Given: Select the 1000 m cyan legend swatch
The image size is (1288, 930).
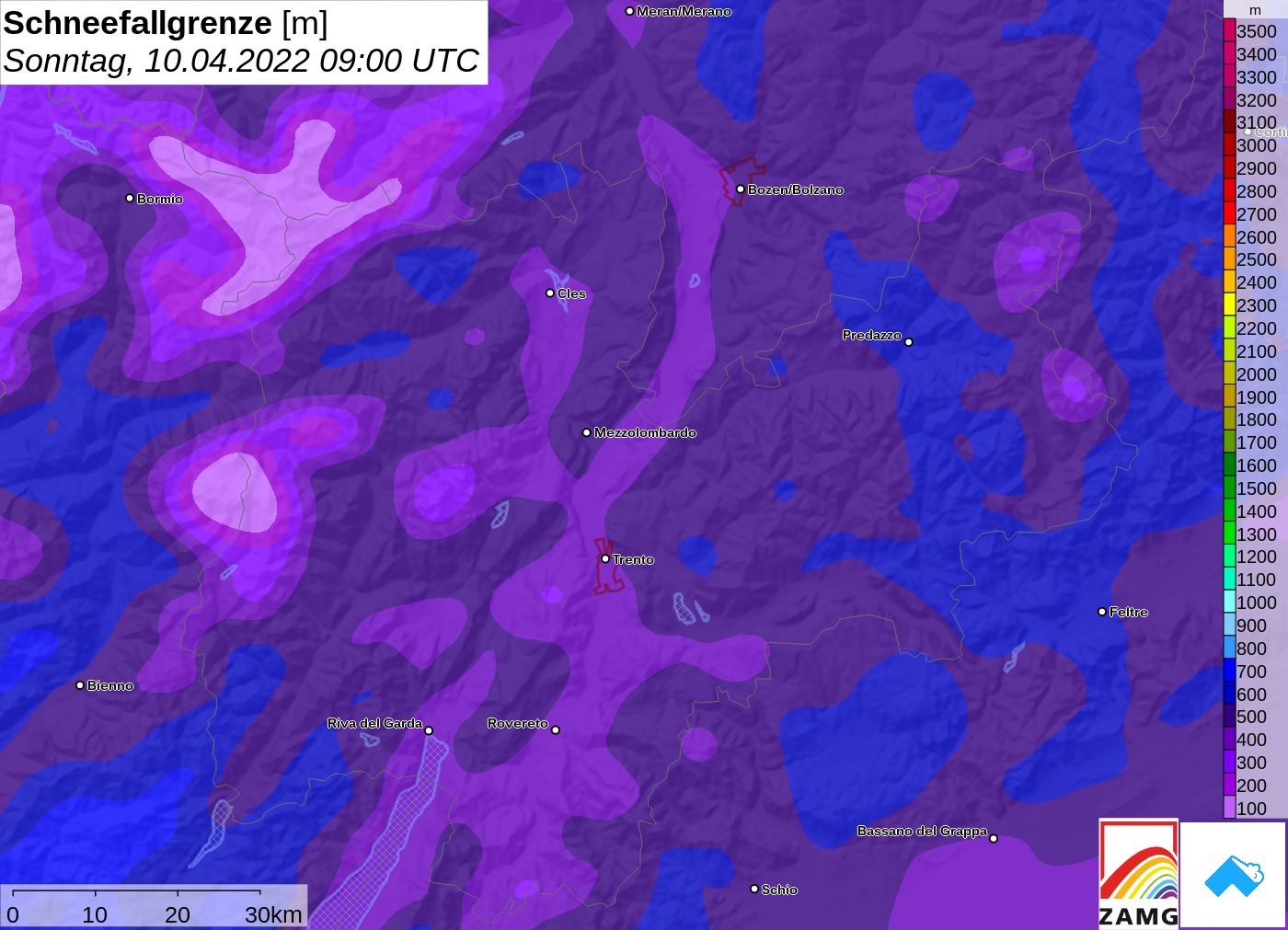Looking at the screenshot, I should pyautogui.click(x=1229, y=602).
